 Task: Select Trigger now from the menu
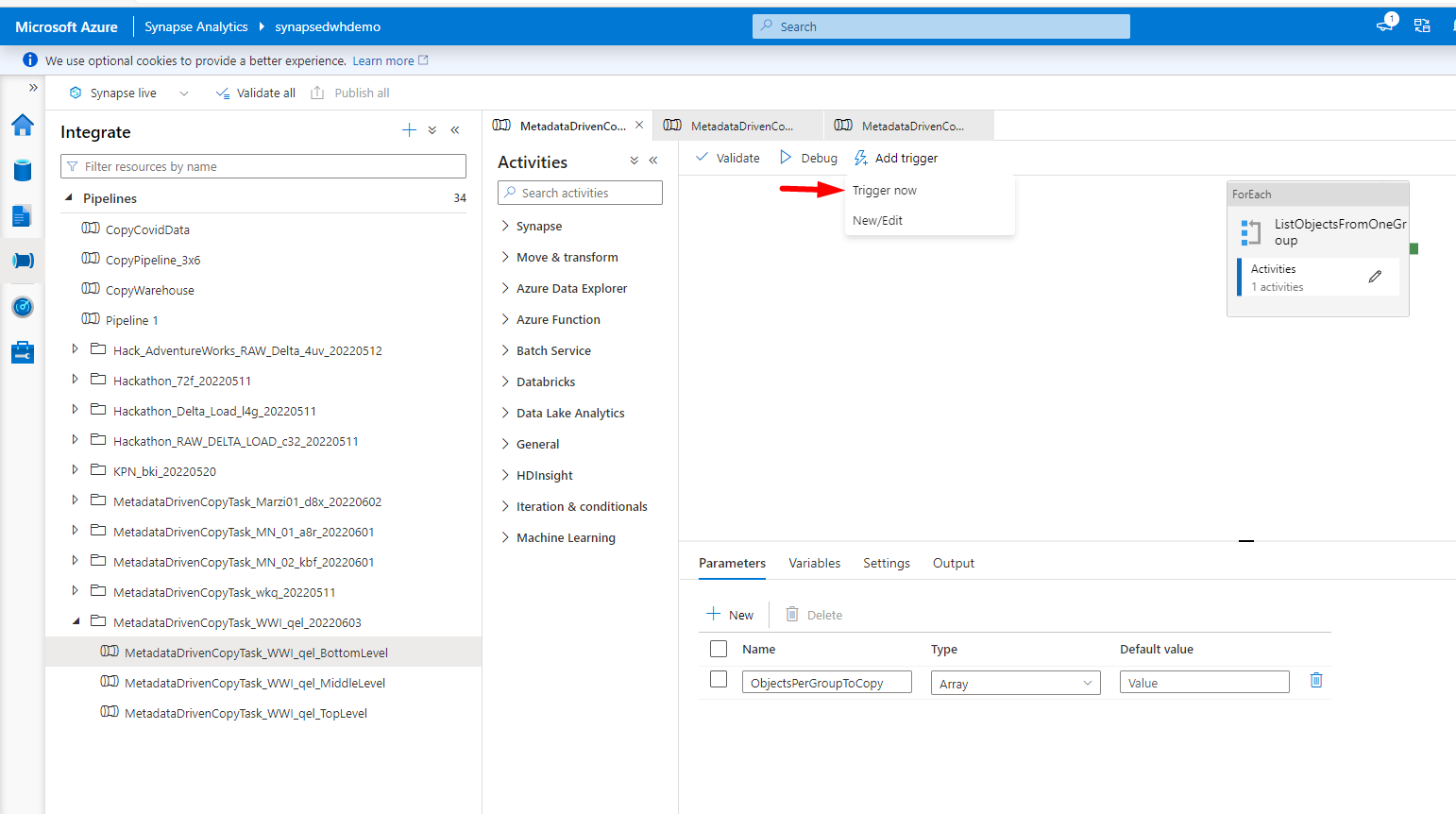[885, 190]
